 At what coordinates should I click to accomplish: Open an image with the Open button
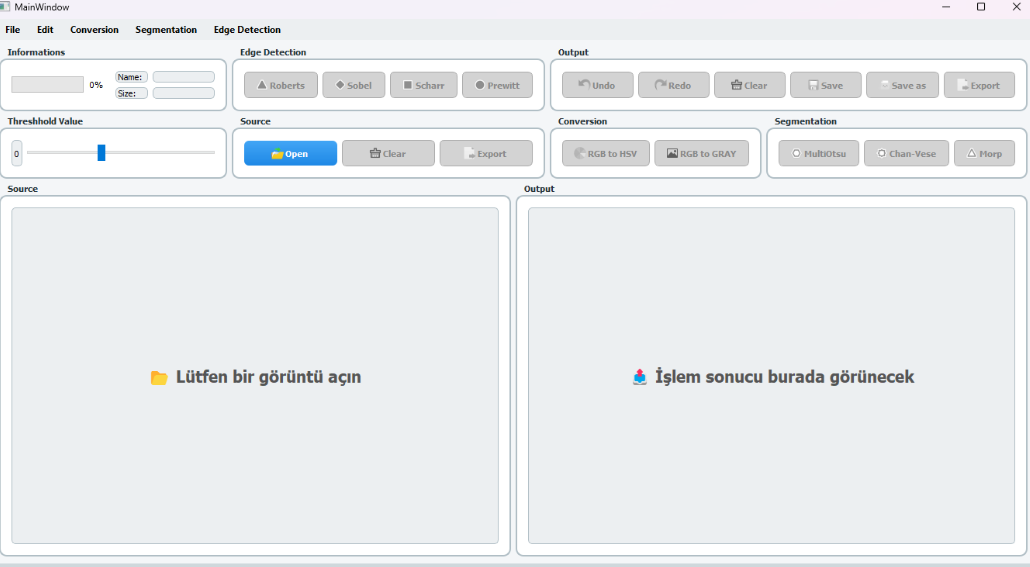coord(290,154)
